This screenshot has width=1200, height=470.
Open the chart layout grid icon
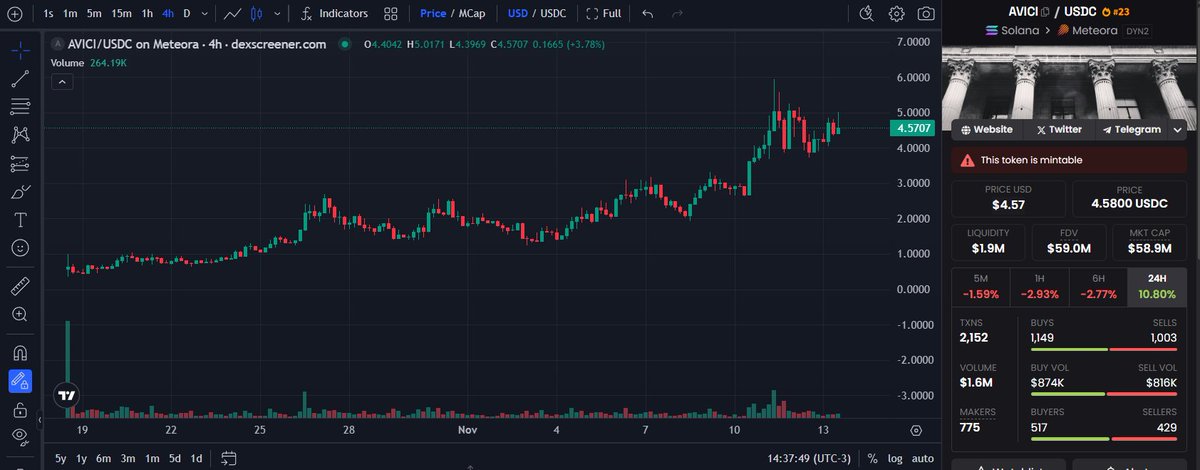click(389, 14)
